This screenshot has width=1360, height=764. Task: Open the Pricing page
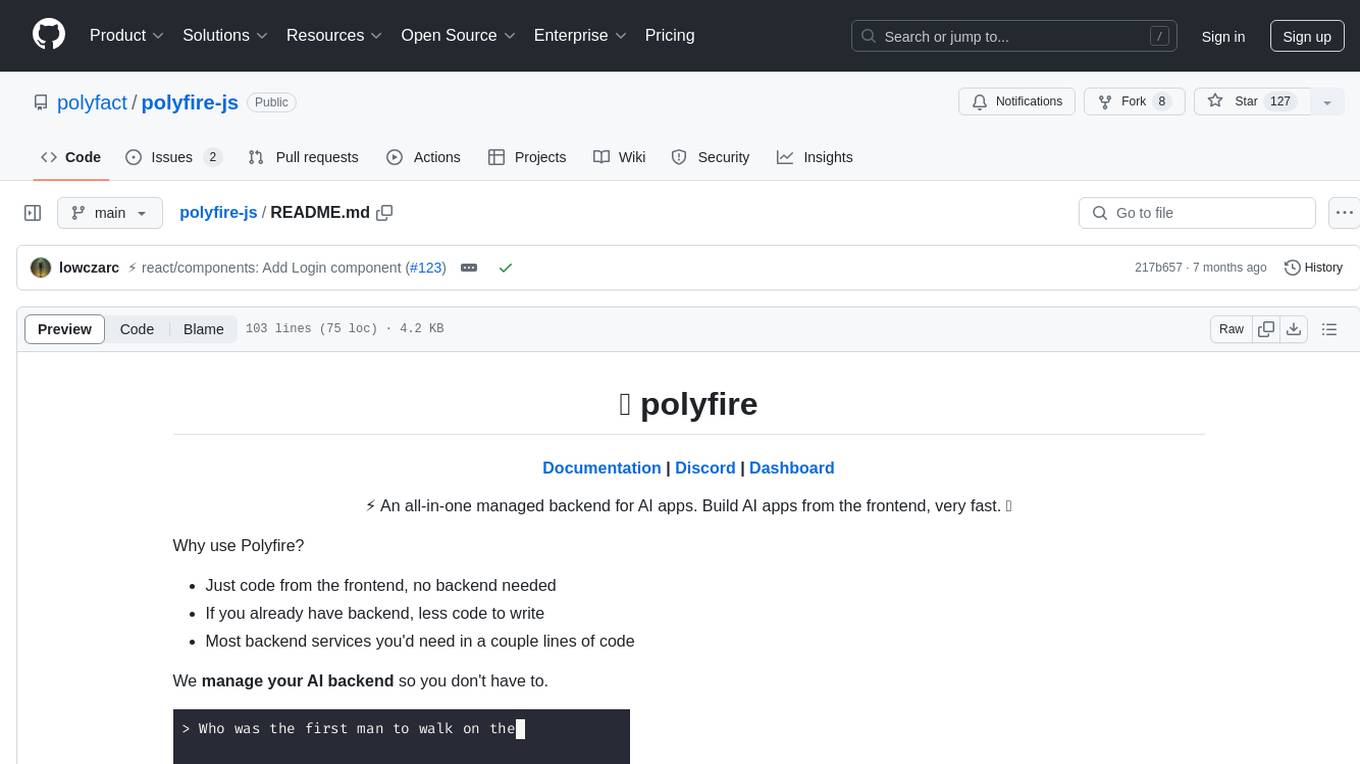(670, 35)
